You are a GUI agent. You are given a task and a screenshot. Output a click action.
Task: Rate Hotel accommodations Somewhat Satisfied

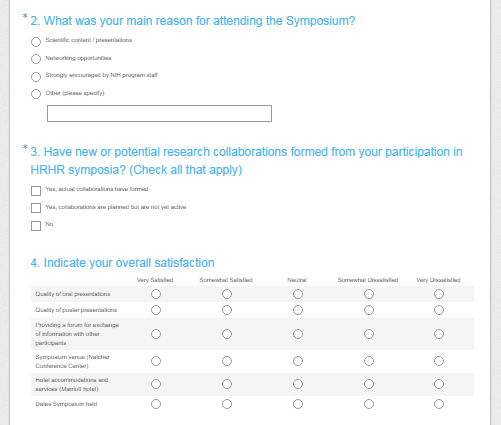(227, 384)
